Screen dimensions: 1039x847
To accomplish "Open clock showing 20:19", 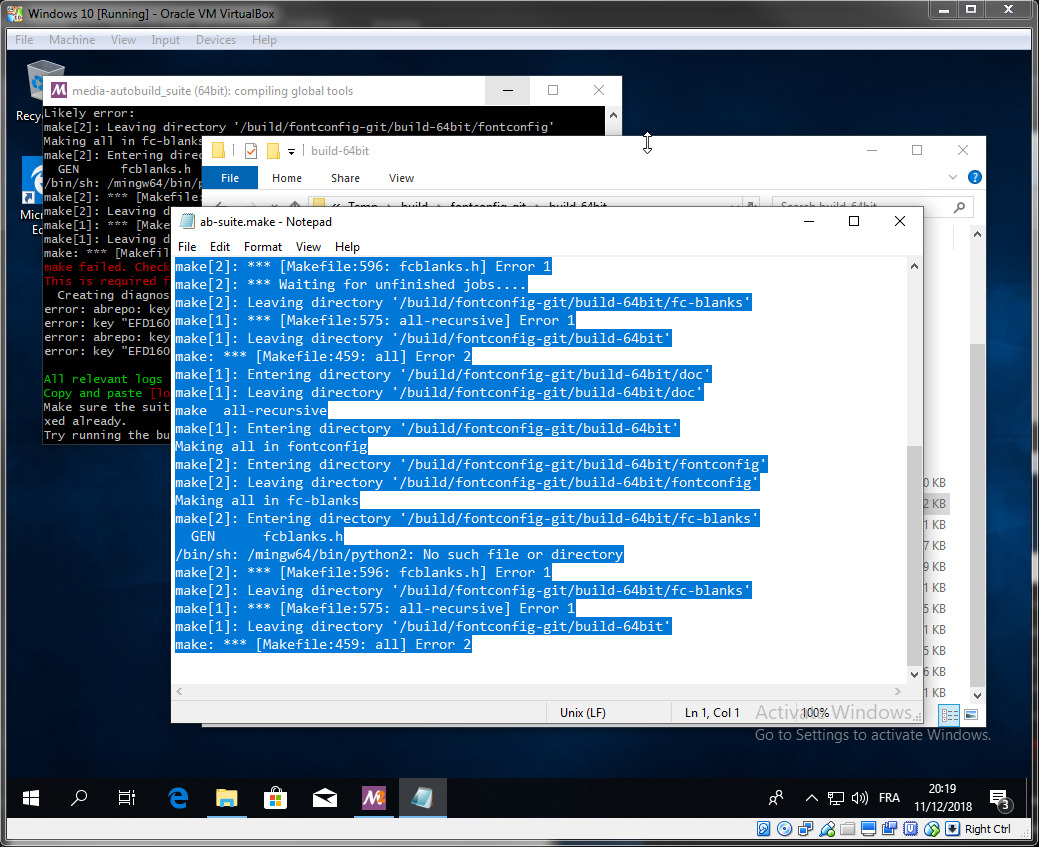I will click(x=943, y=797).
